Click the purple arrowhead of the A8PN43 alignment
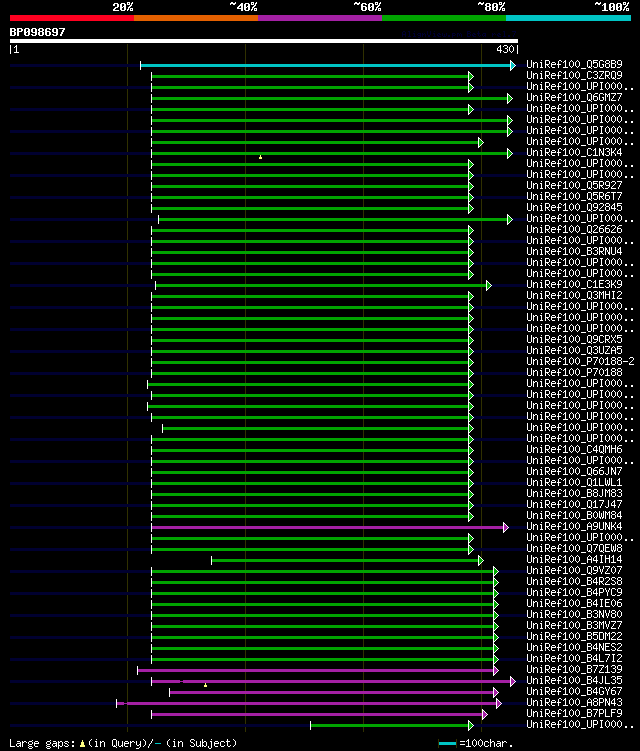 (499, 704)
